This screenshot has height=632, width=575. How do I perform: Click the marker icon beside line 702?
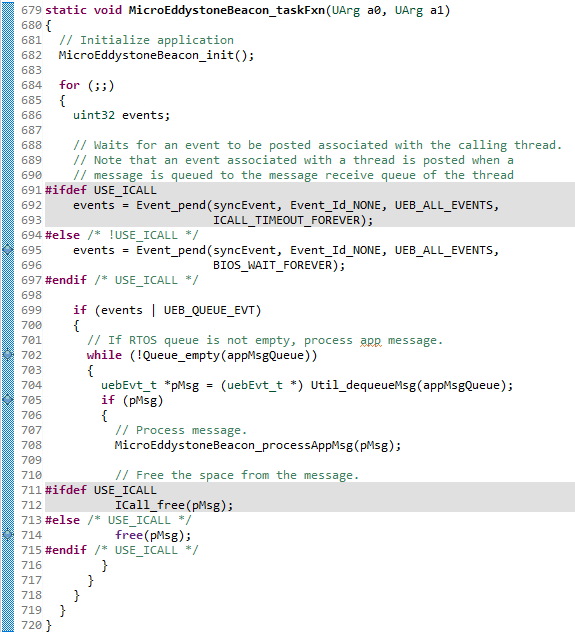click(x=8, y=355)
